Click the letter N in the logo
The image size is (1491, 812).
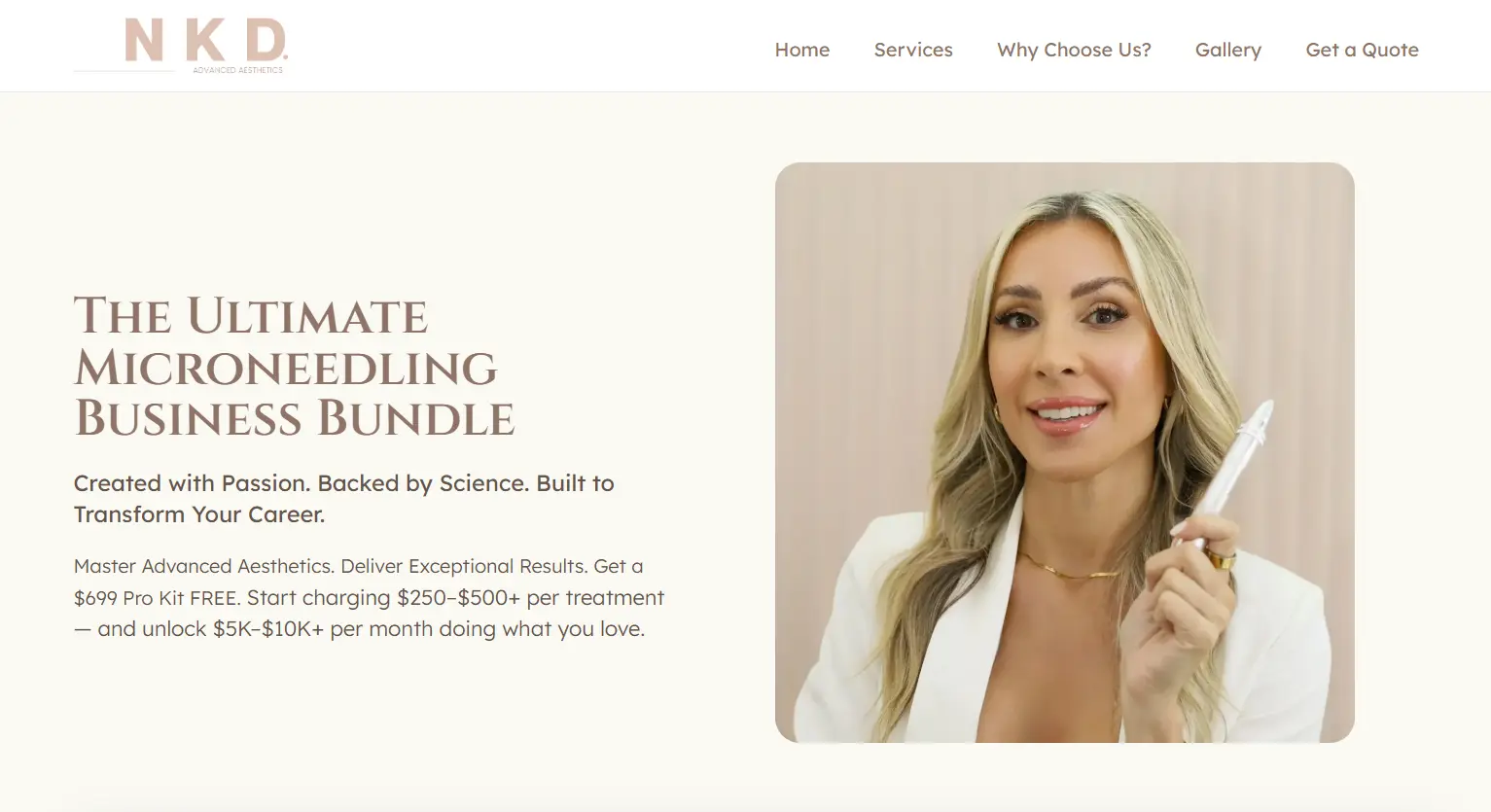click(x=144, y=40)
